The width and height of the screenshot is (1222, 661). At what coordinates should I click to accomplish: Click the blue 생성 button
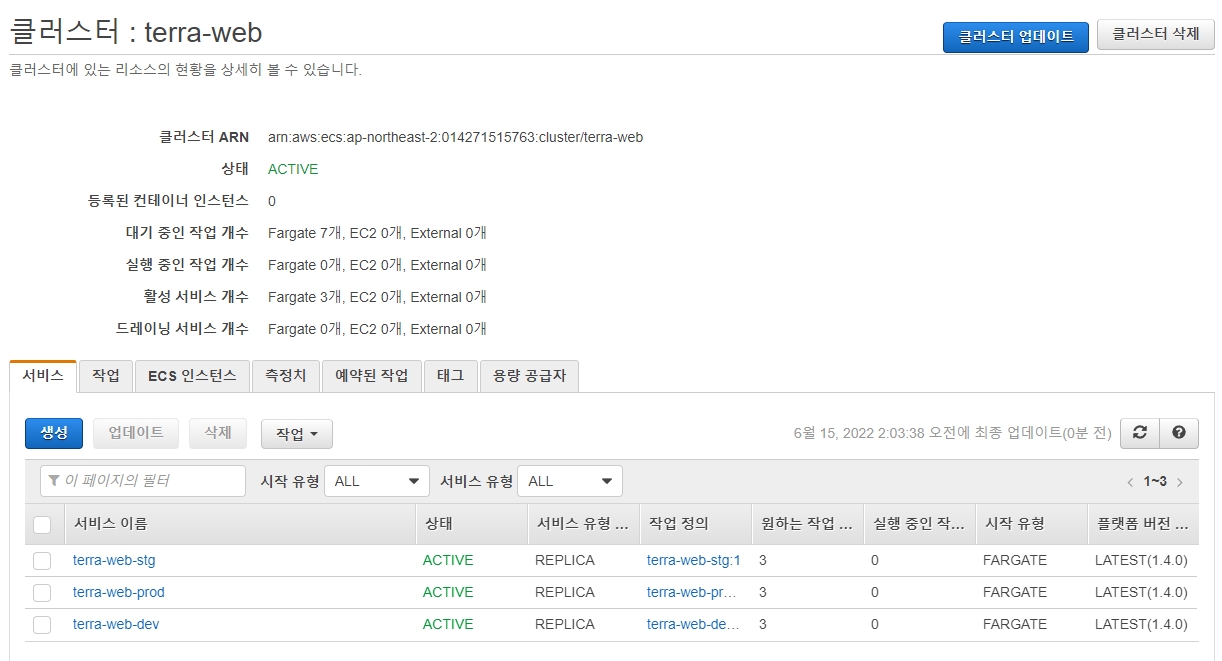pyautogui.click(x=54, y=433)
